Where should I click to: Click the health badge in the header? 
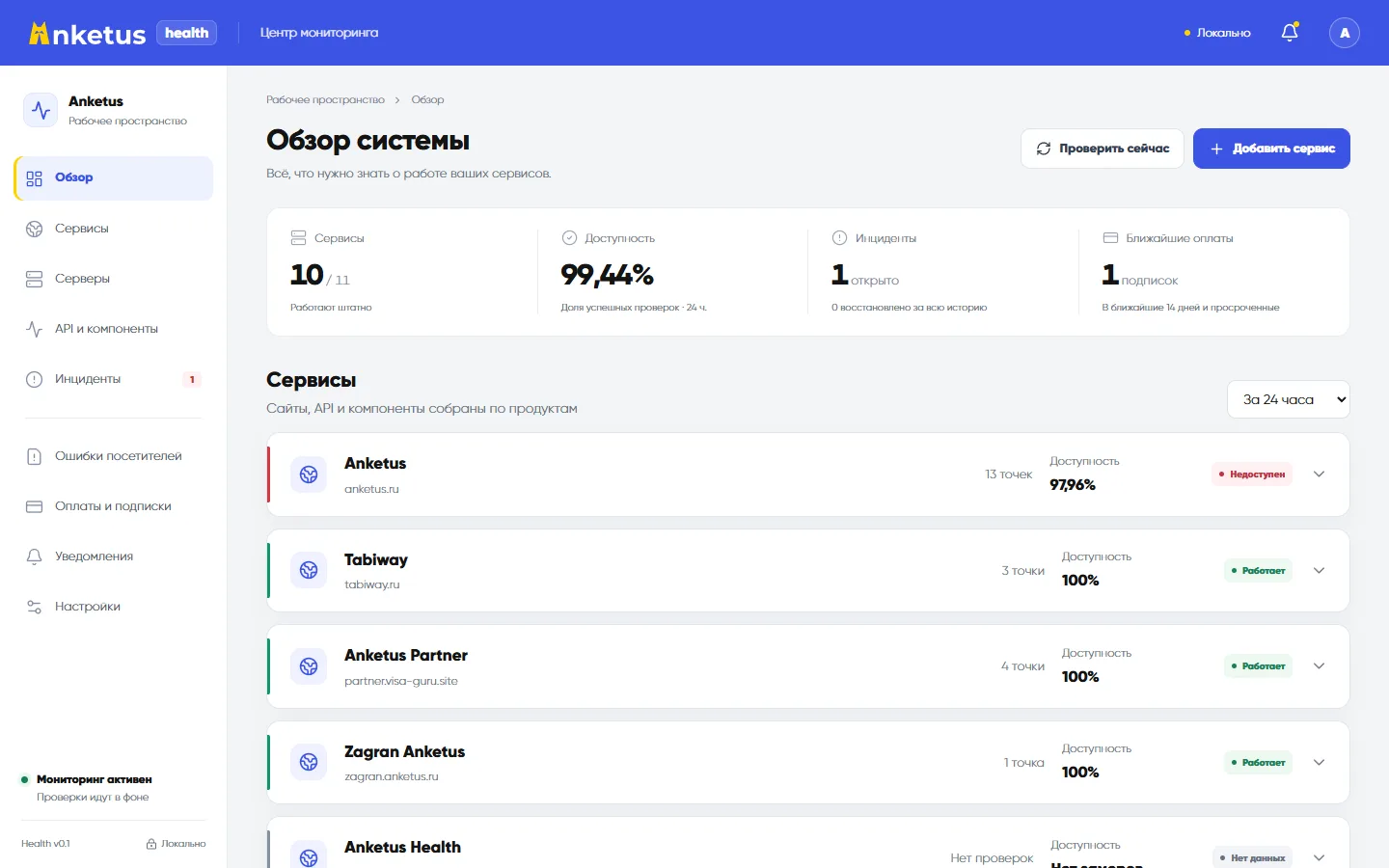pyautogui.click(x=186, y=33)
